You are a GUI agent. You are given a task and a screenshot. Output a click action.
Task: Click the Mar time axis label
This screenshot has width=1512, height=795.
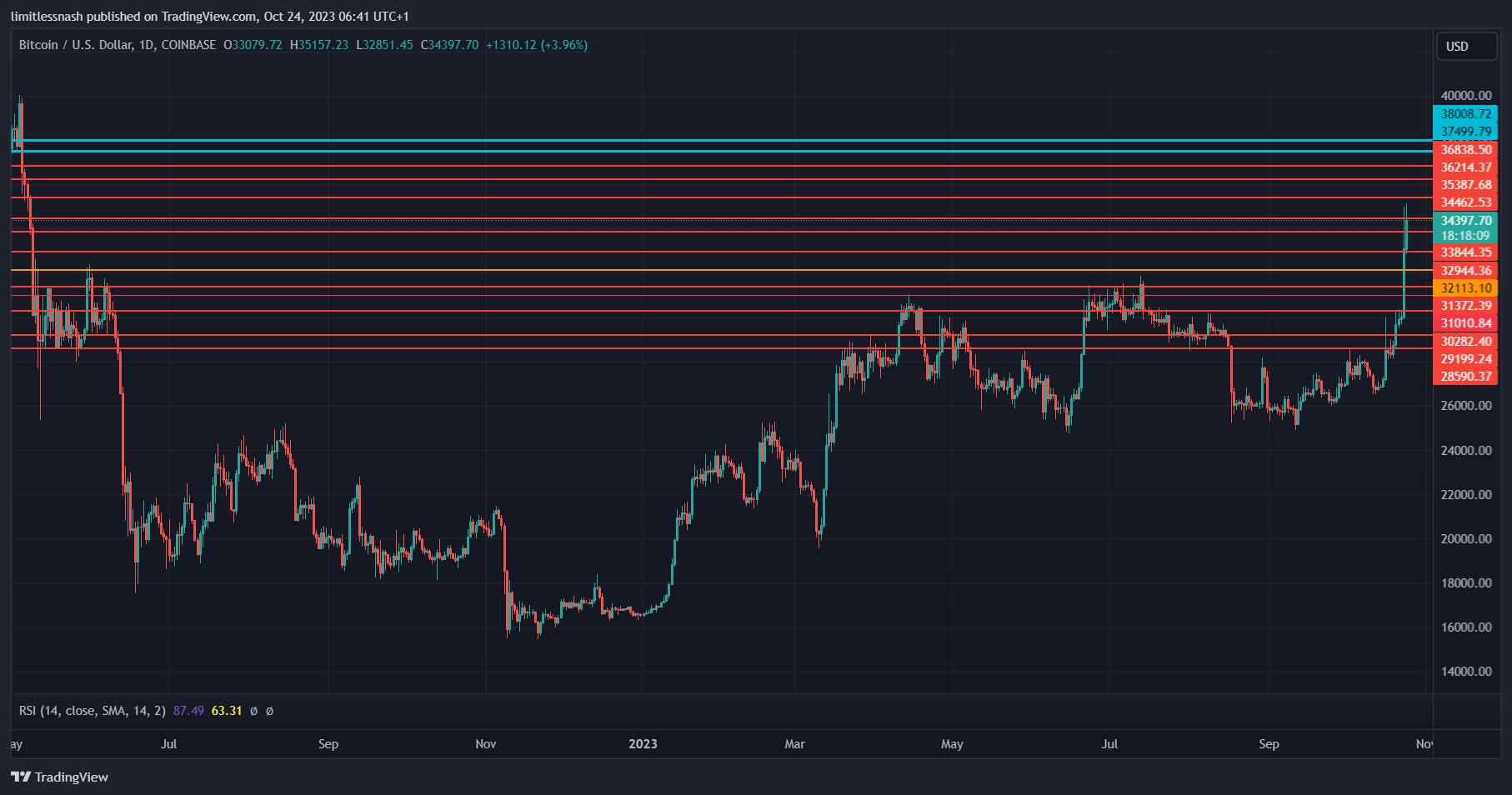(x=795, y=744)
